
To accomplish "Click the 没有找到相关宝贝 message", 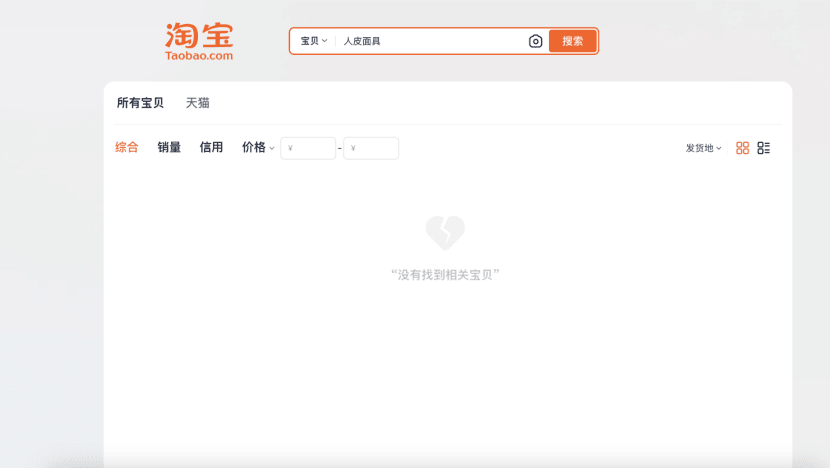I will (445, 274).
